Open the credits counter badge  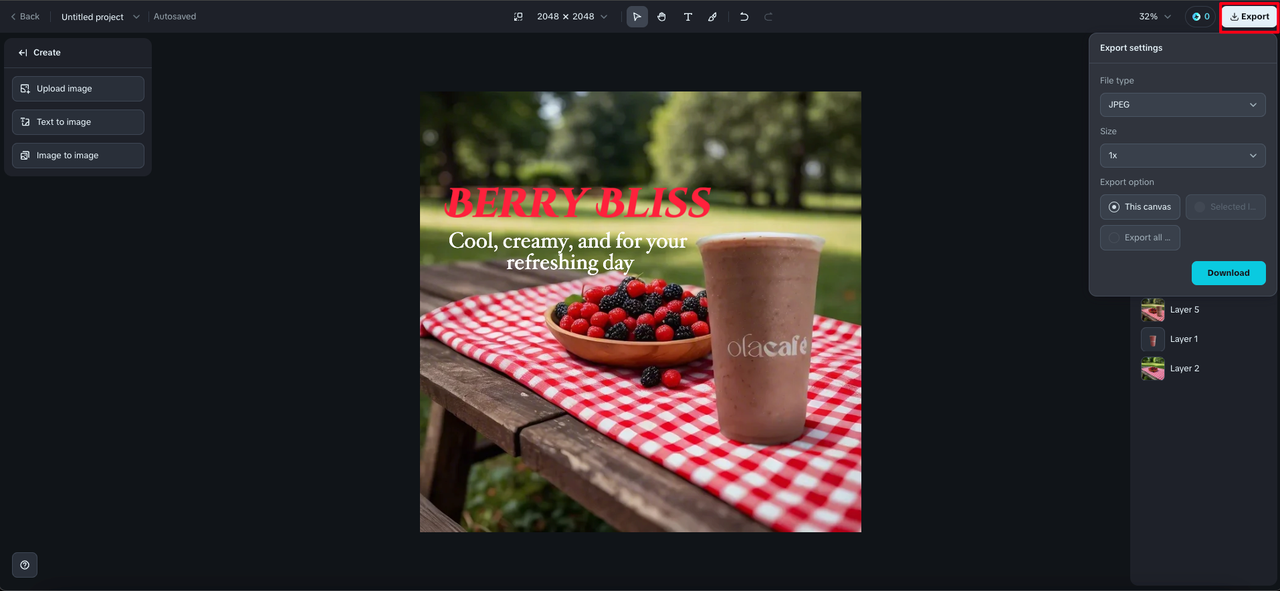click(x=1200, y=17)
